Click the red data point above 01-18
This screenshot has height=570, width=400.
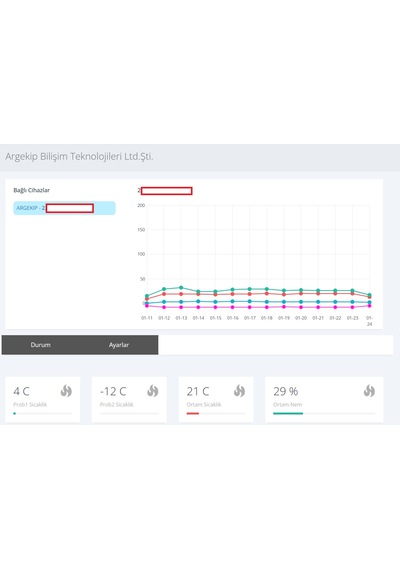tap(267, 293)
